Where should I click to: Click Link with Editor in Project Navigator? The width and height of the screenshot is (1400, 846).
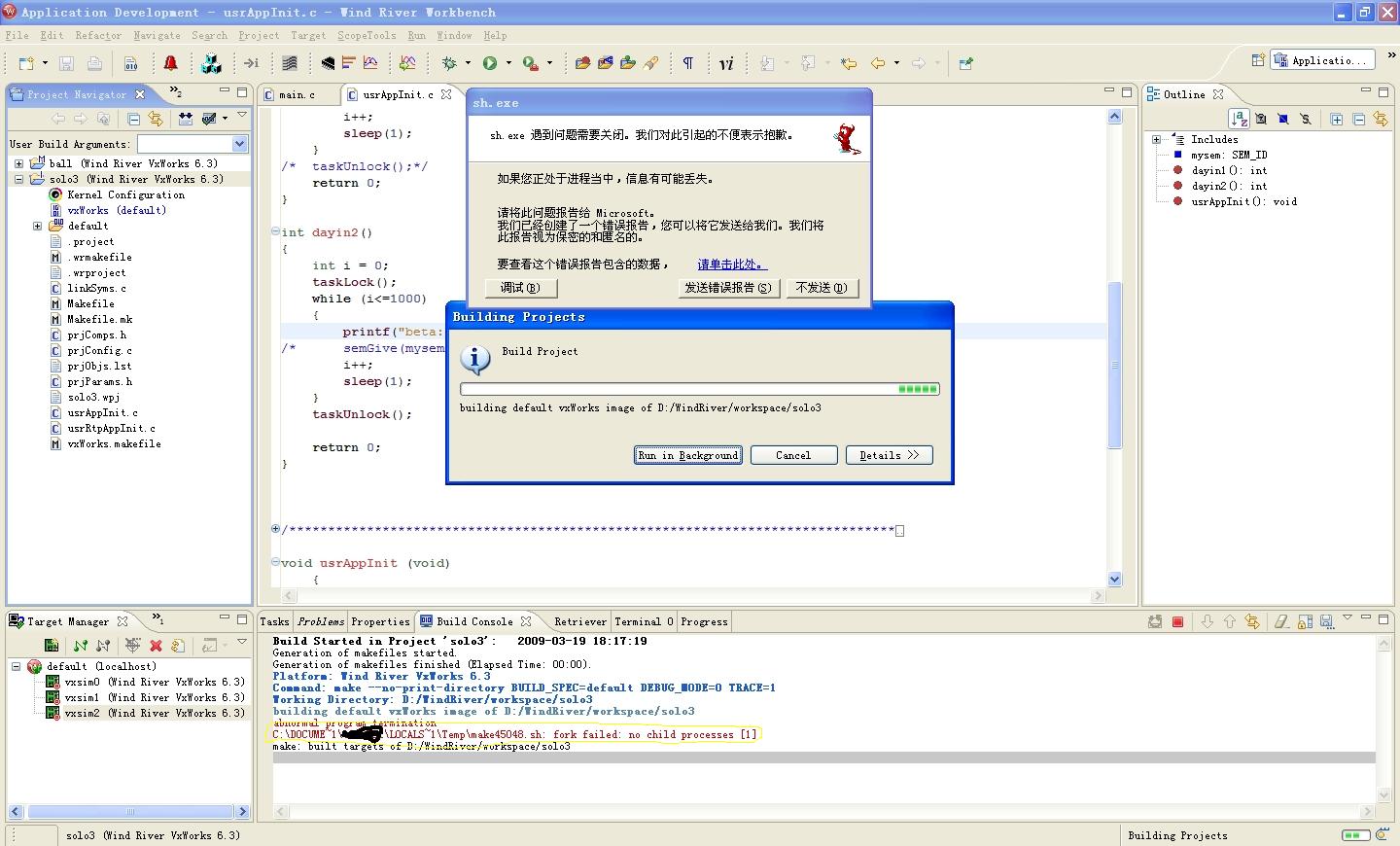point(156,119)
